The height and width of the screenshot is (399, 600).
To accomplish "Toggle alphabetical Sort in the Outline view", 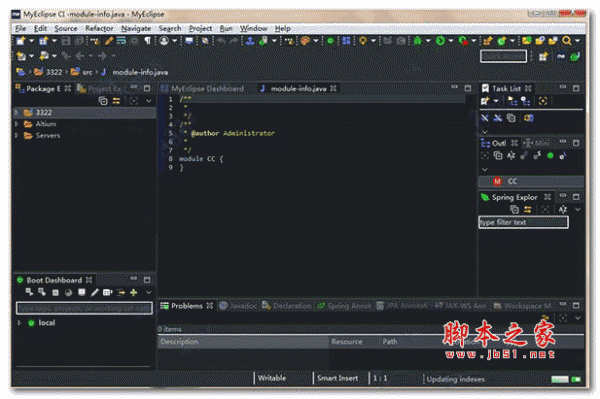I will [x=511, y=155].
